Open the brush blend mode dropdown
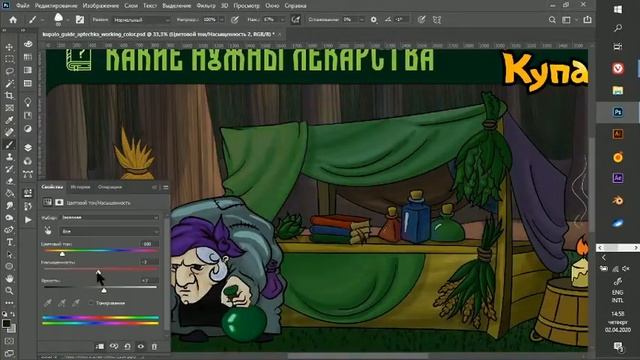The width and height of the screenshot is (640, 360). (x=141, y=20)
